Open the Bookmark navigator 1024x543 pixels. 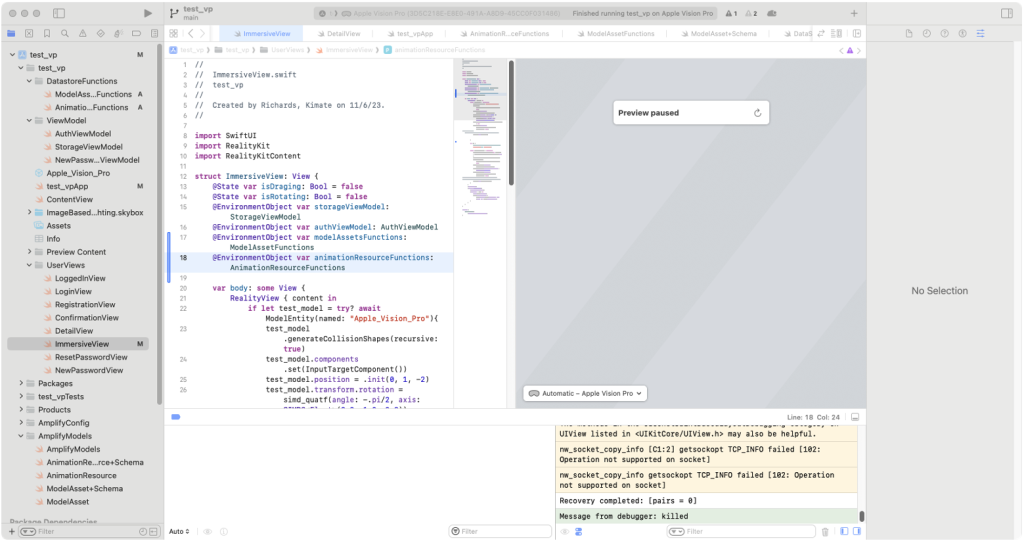(47, 33)
